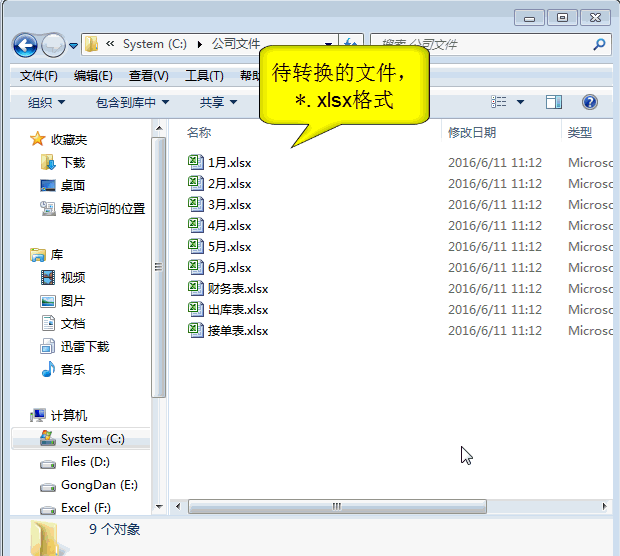The width and height of the screenshot is (620, 556).
Task: Select 计算机 in navigation pane
Action: click(59, 415)
